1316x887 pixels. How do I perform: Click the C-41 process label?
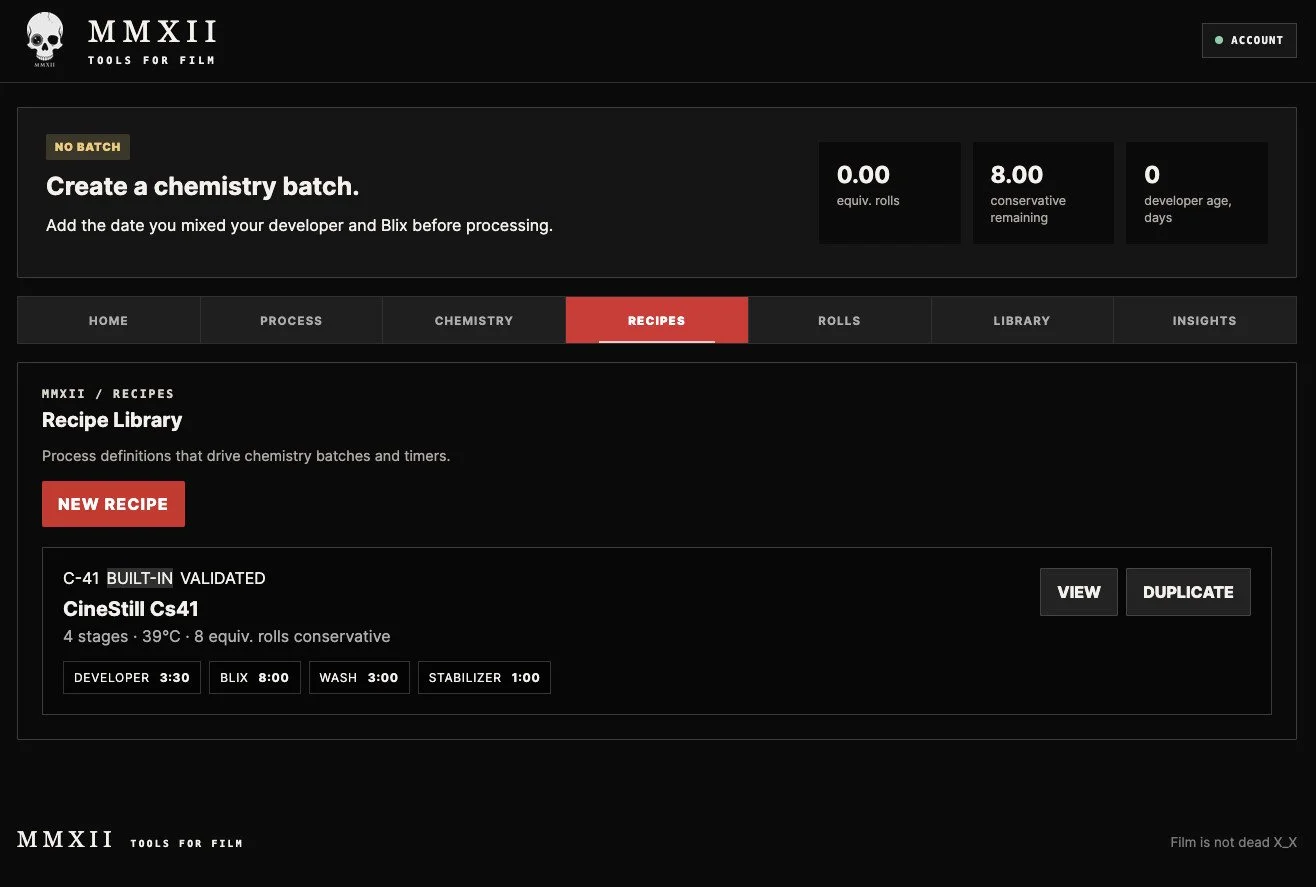pos(81,578)
